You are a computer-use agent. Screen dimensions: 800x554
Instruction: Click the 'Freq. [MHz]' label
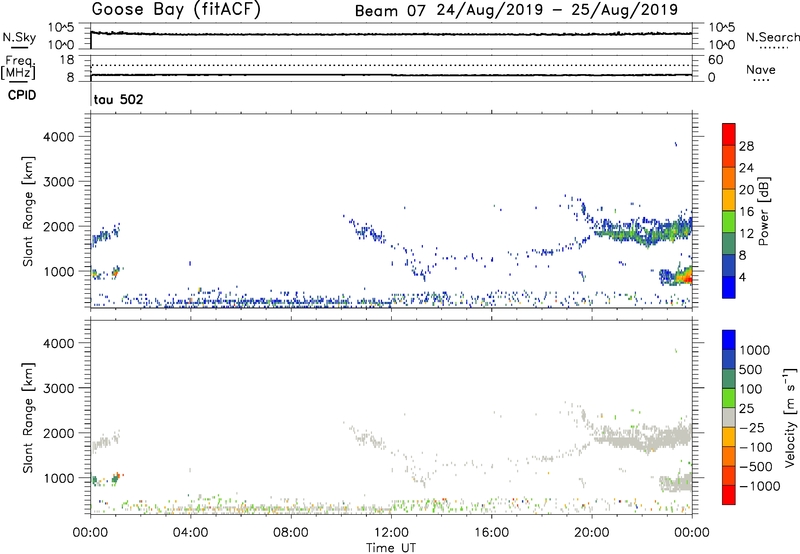coord(18,67)
